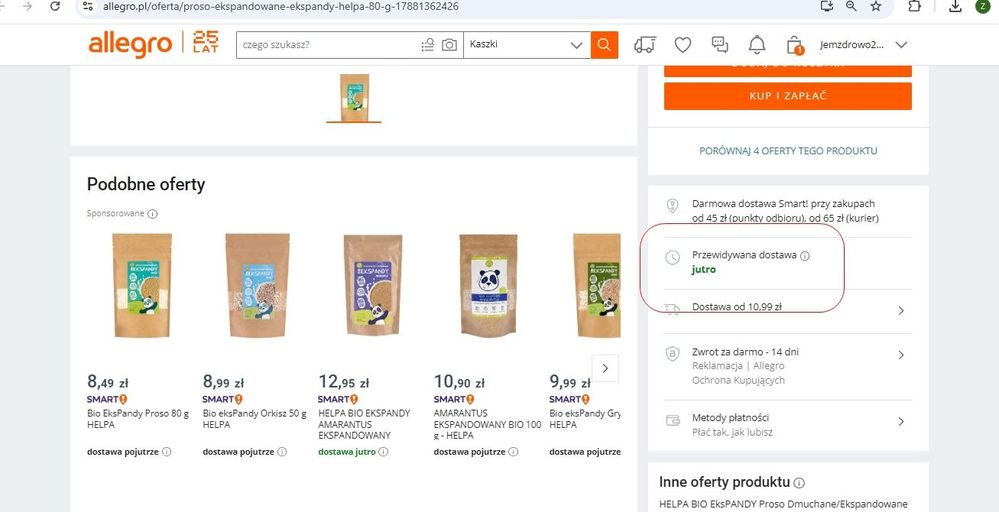The image size is (999, 512).
Task: Click in the czego szukasz search field
Action: [x=325, y=45]
